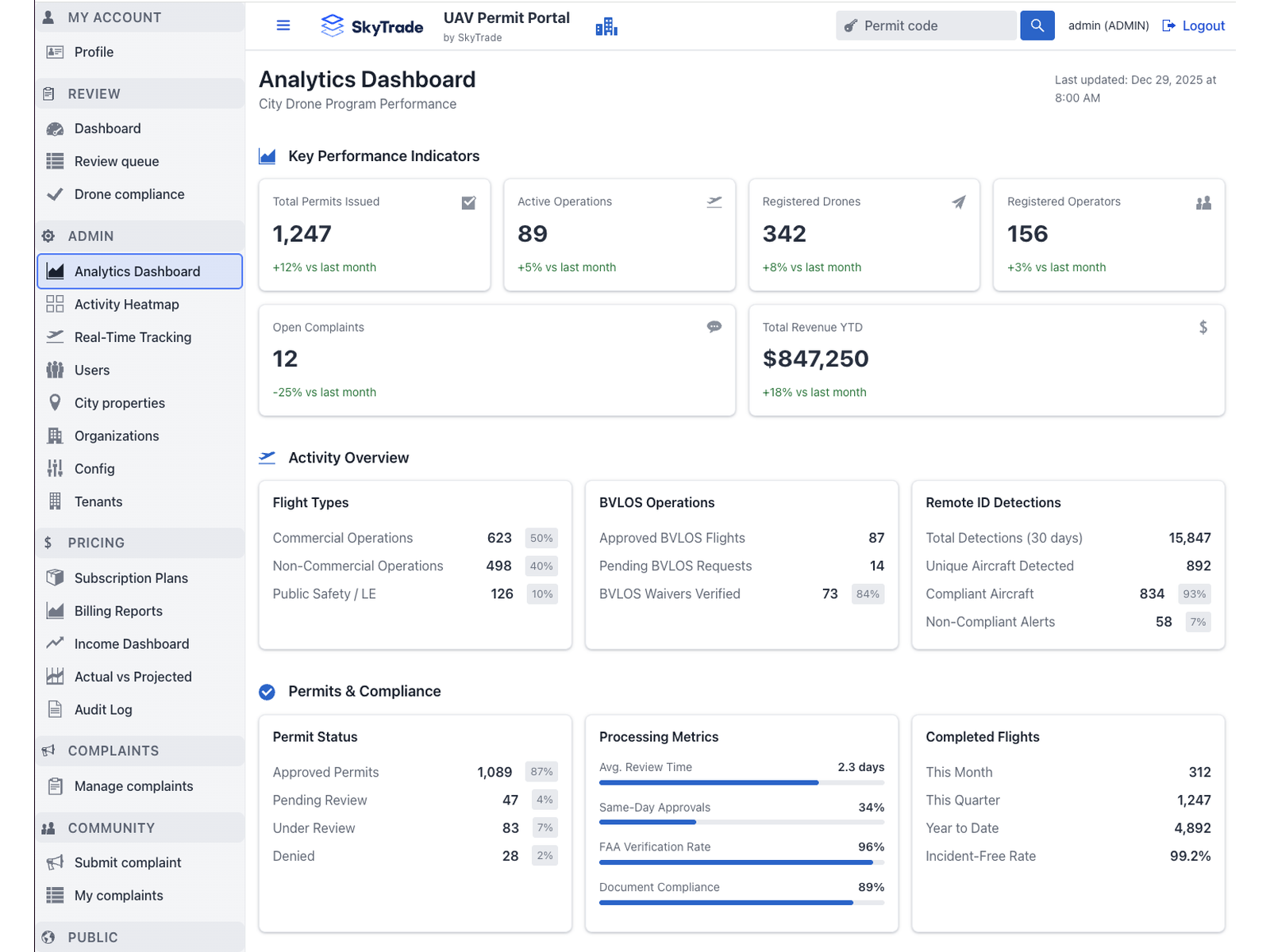This screenshot has height=952, width=1270.
Task: Open the Review queue link
Action: [x=117, y=162]
